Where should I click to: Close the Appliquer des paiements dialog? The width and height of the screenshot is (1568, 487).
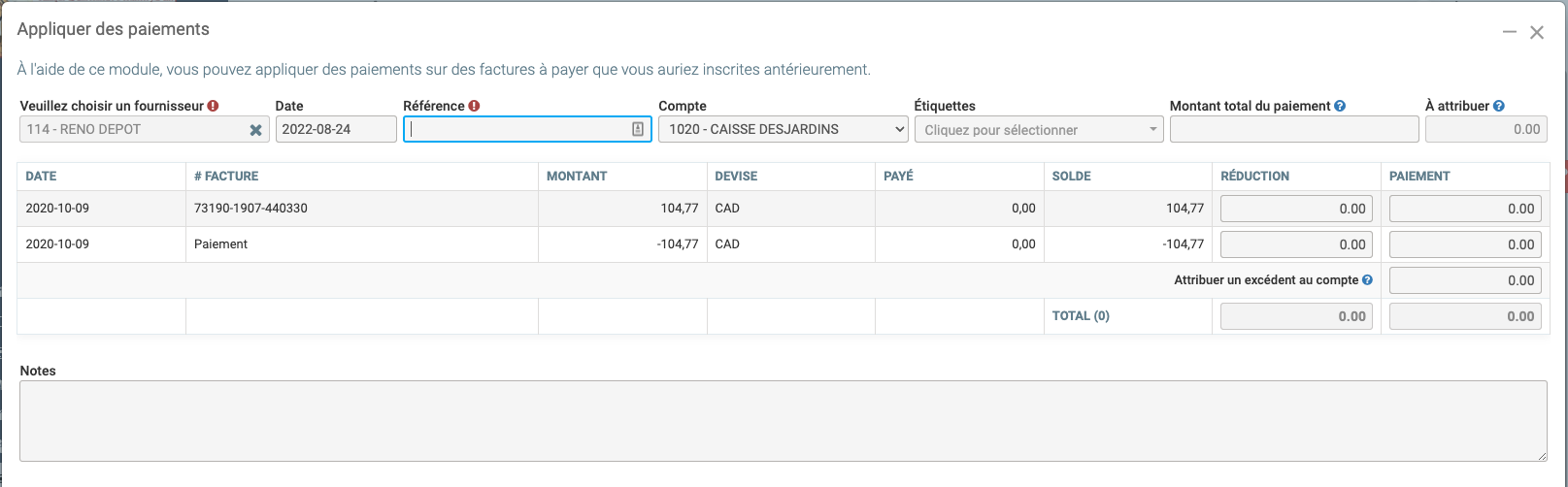click(1537, 32)
